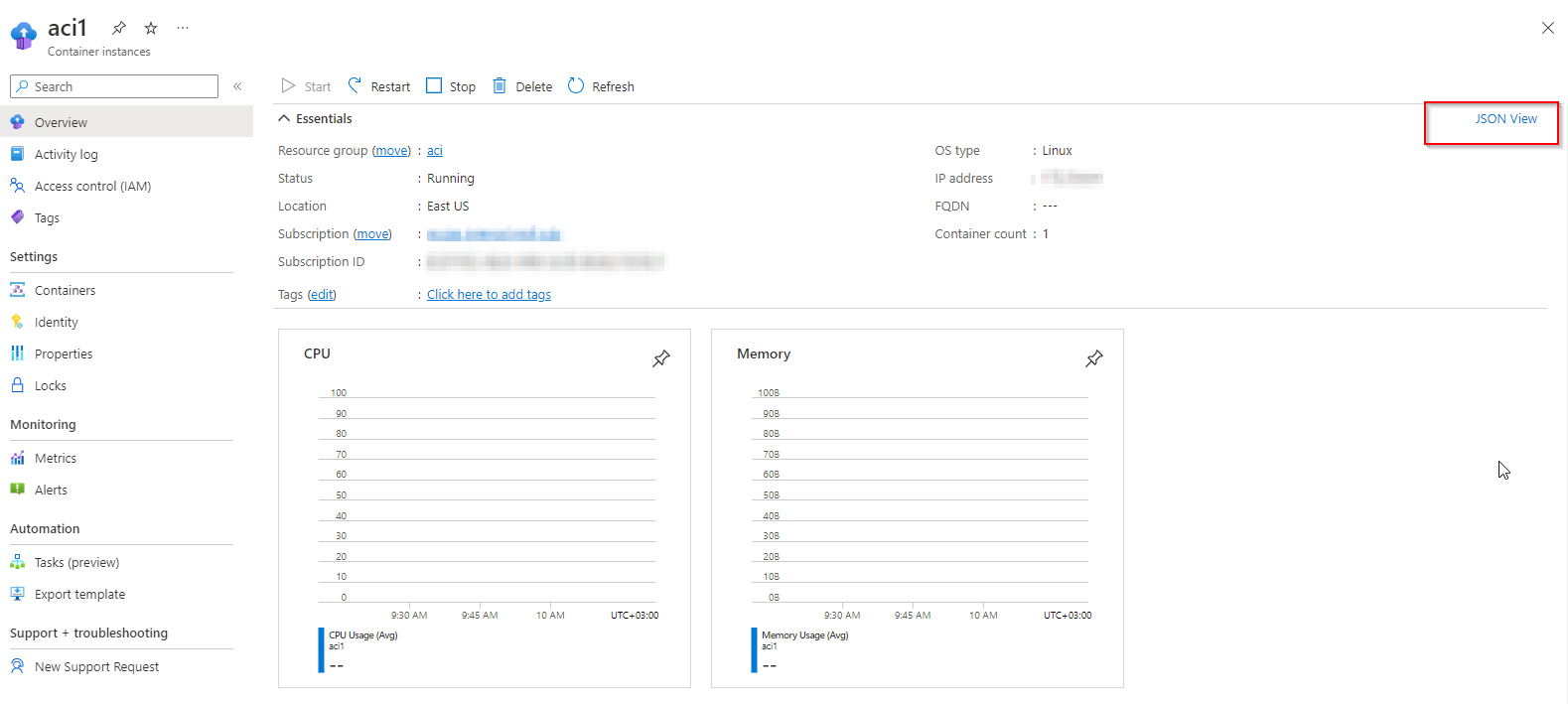1568x704 pixels.
Task: Click the Export template icon
Action: tap(17, 594)
